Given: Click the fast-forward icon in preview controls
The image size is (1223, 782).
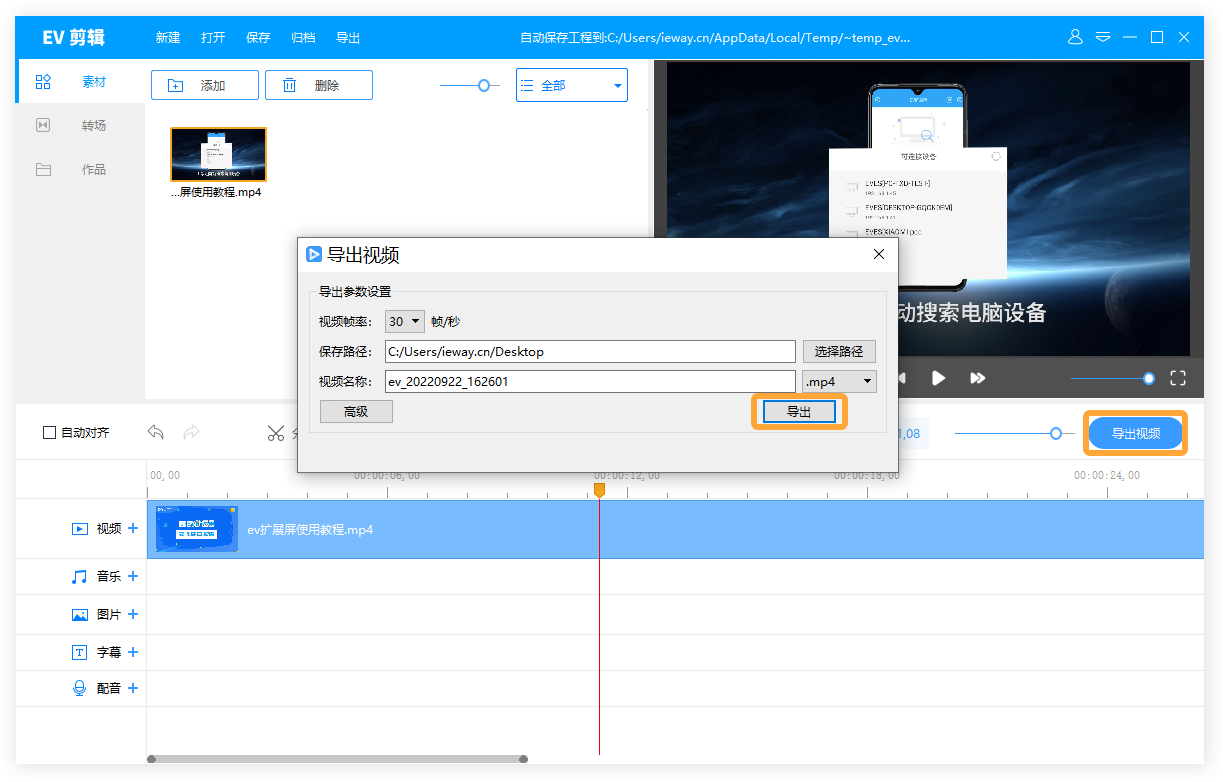Looking at the screenshot, I should pos(978,378).
